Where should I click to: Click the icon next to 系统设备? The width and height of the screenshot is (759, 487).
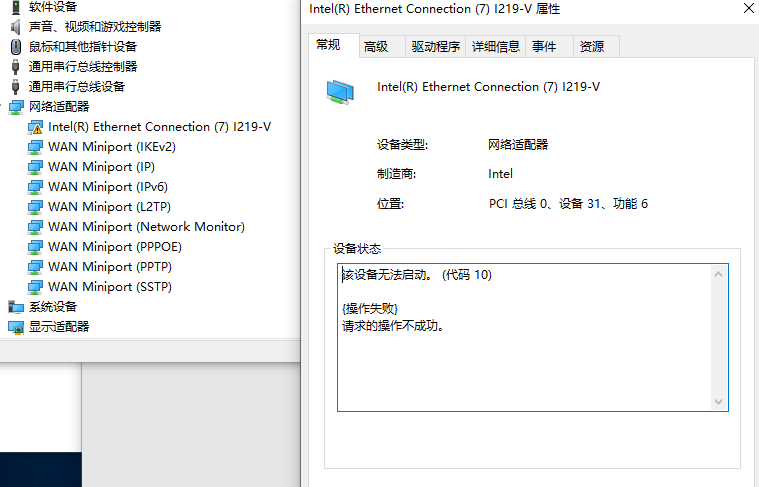[x=16, y=307]
